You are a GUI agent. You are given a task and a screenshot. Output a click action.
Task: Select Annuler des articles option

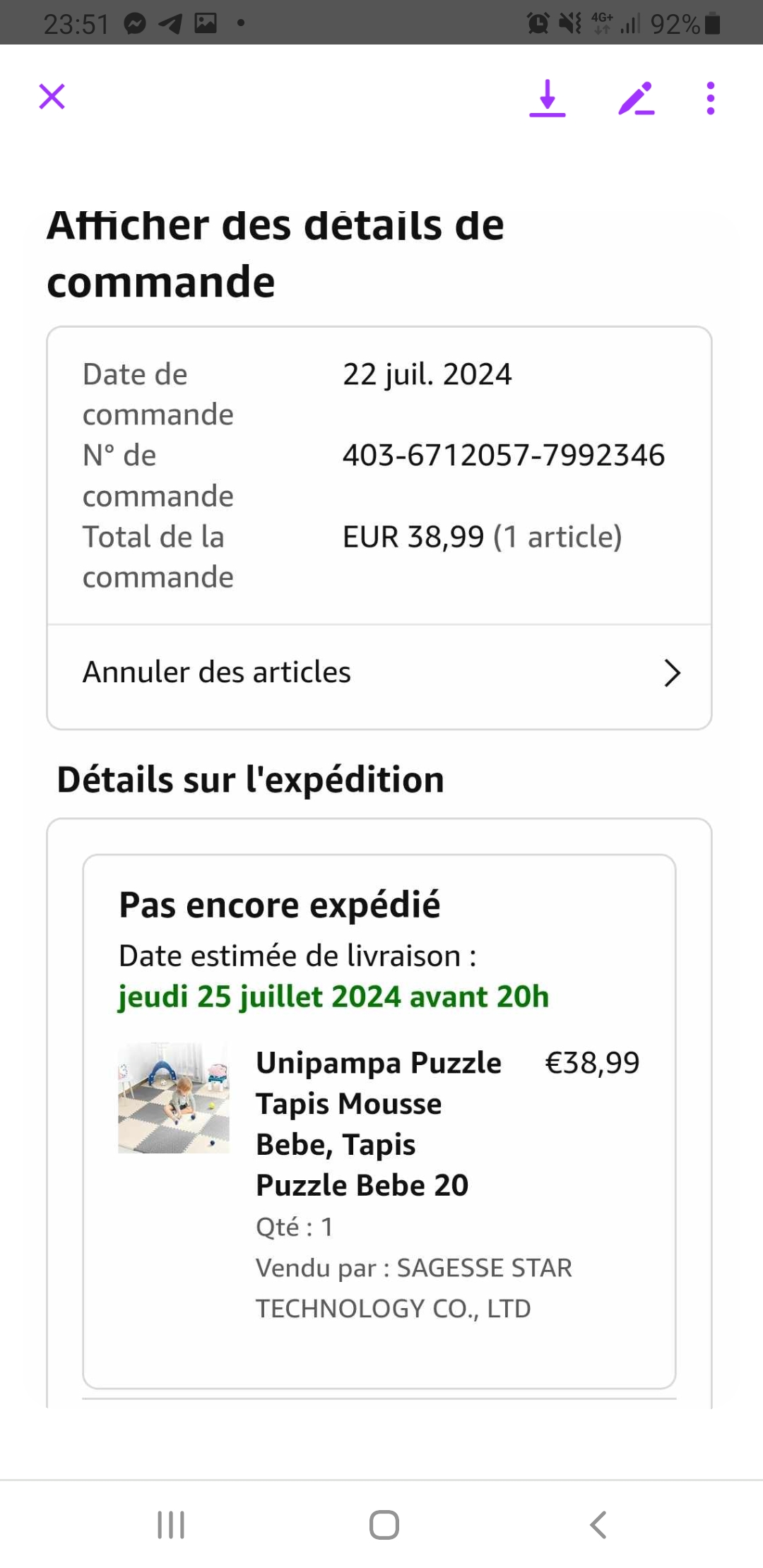pos(217,672)
